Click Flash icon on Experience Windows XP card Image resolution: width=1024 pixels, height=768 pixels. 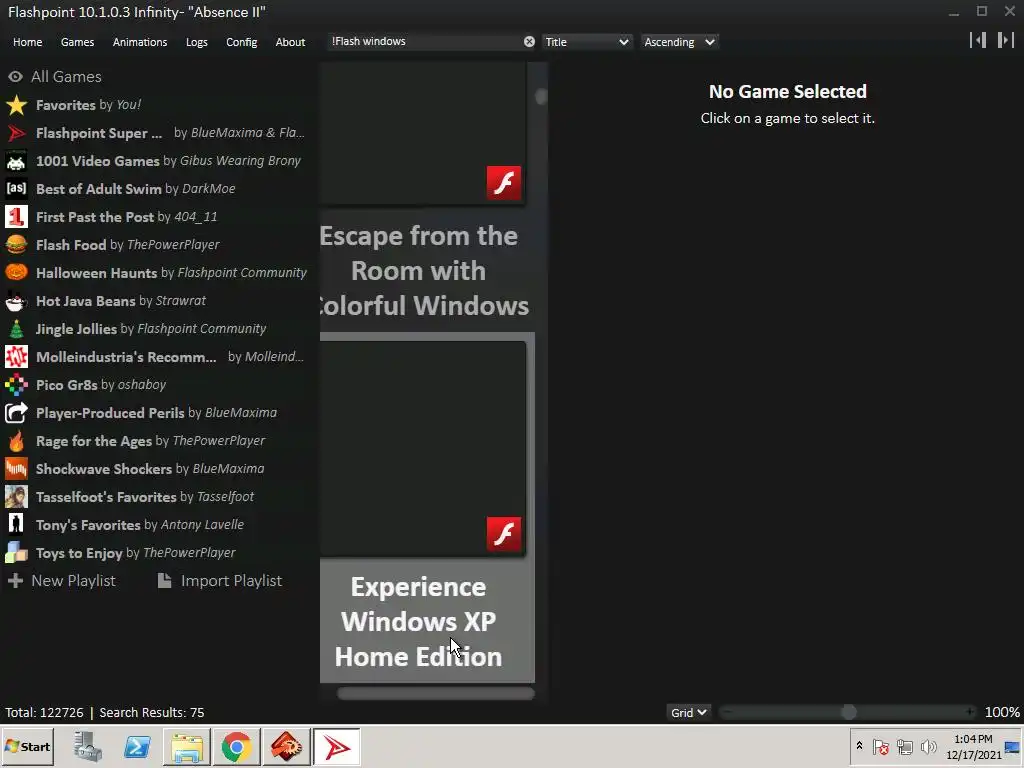504,534
